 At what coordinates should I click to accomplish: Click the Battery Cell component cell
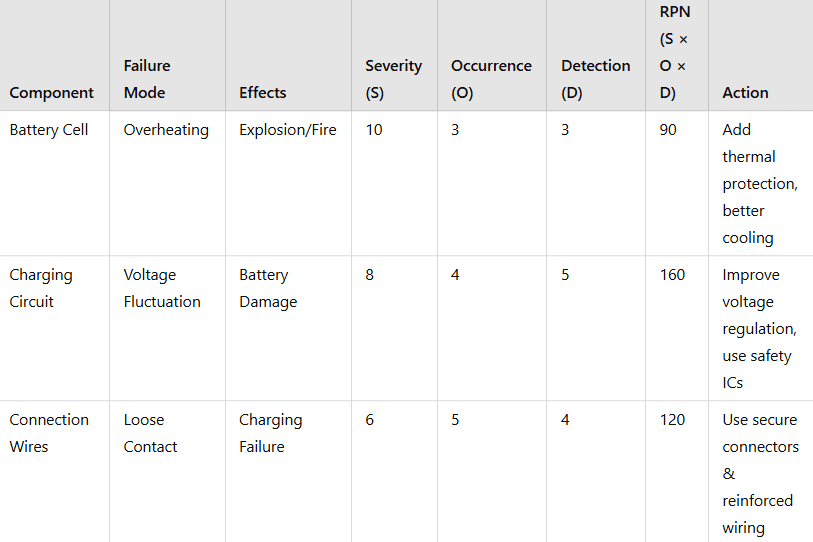49,130
